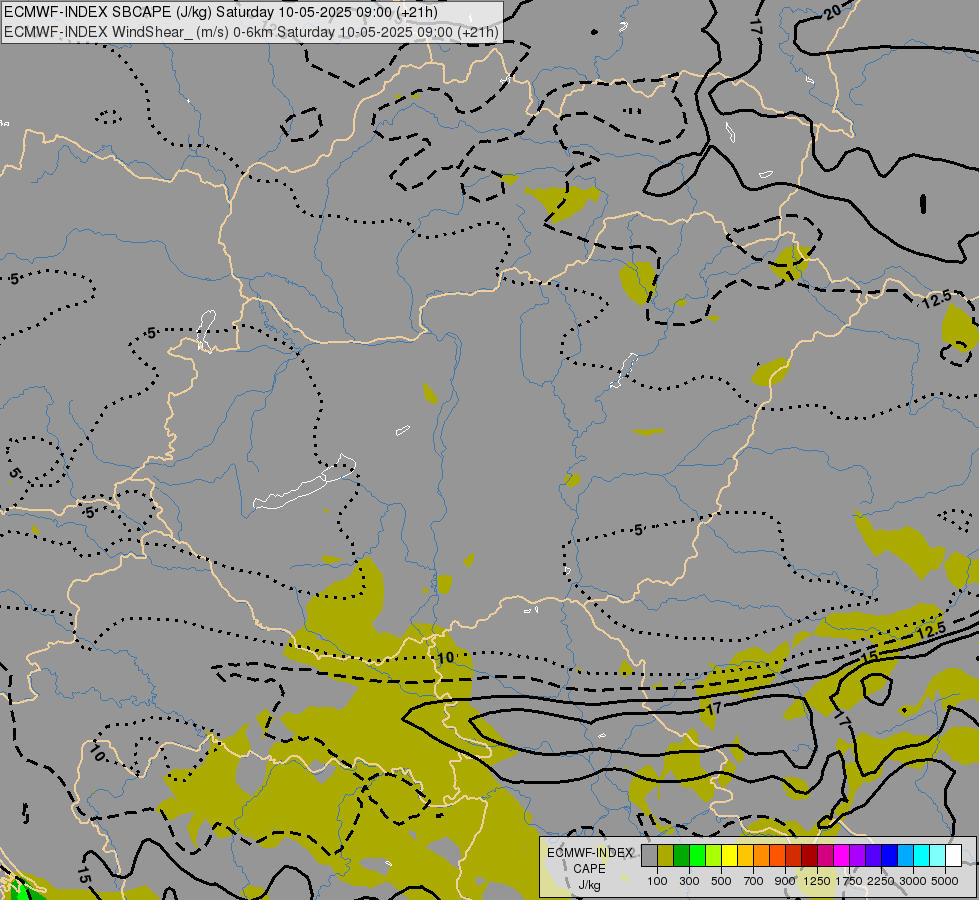The image size is (979, 900).
Task: Select the orange-red legend swatch
Action: [x=777, y=855]
